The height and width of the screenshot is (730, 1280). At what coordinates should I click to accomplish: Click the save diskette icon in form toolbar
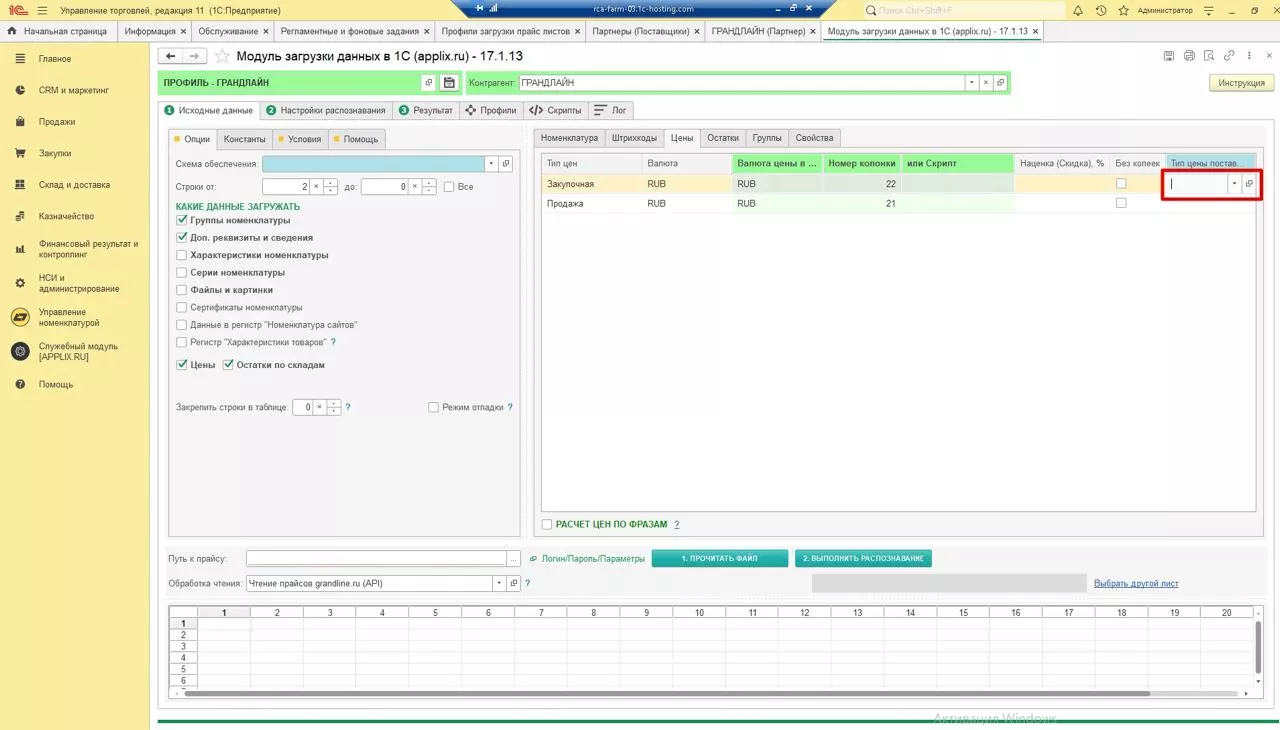[1169, 56]
